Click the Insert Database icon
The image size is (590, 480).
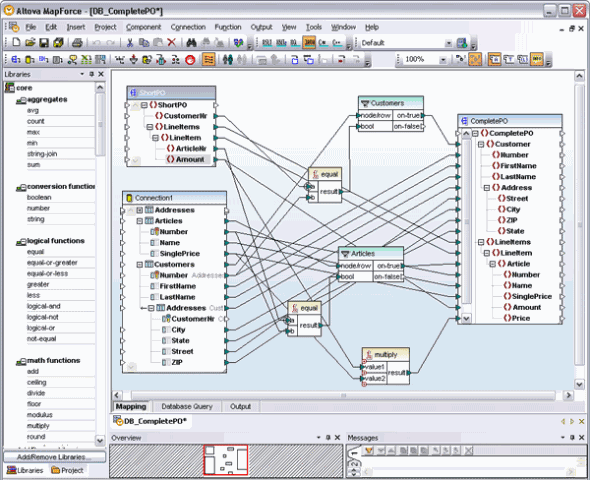coord(29,59)
